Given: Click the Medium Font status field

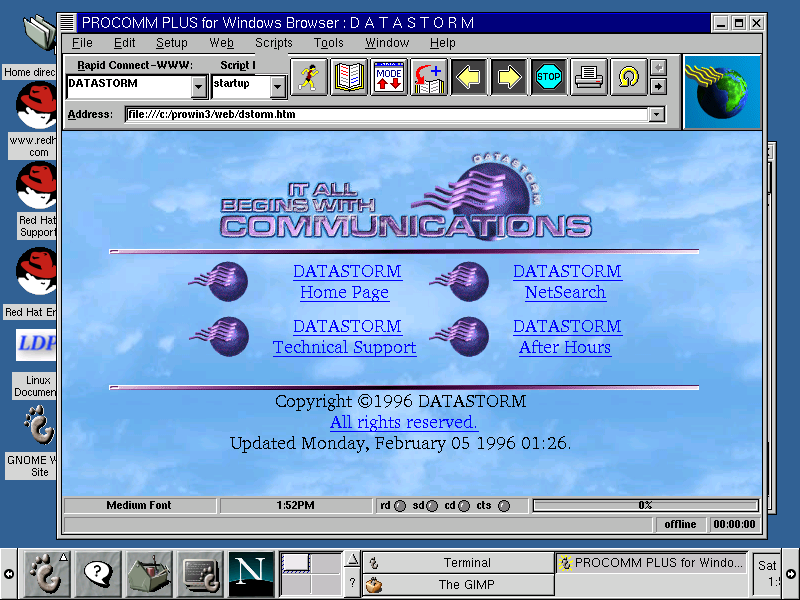Looking at the screenshot, I should tap(139, 505).
